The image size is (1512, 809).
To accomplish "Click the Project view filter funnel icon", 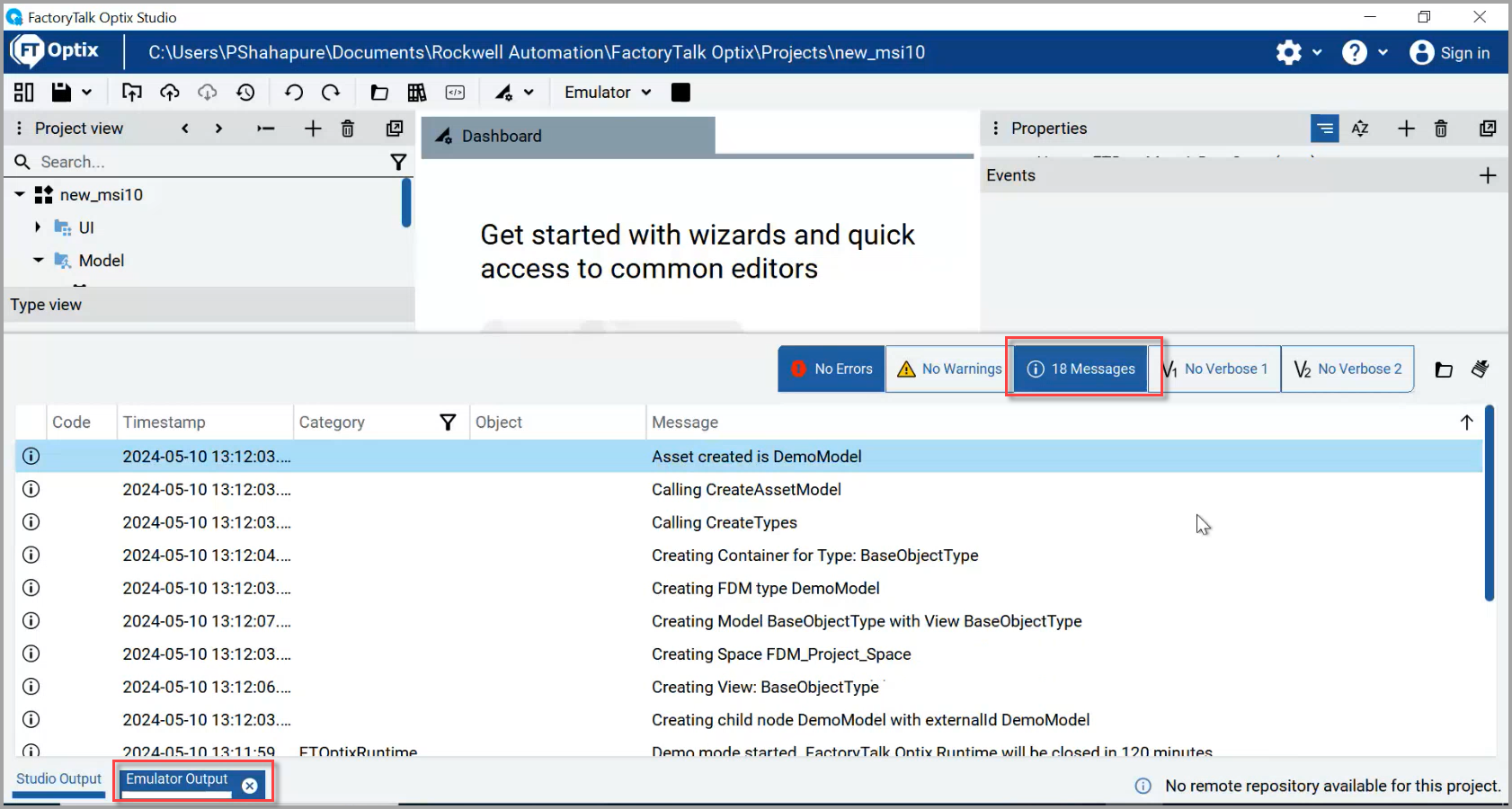I will (x=398, y=162).
